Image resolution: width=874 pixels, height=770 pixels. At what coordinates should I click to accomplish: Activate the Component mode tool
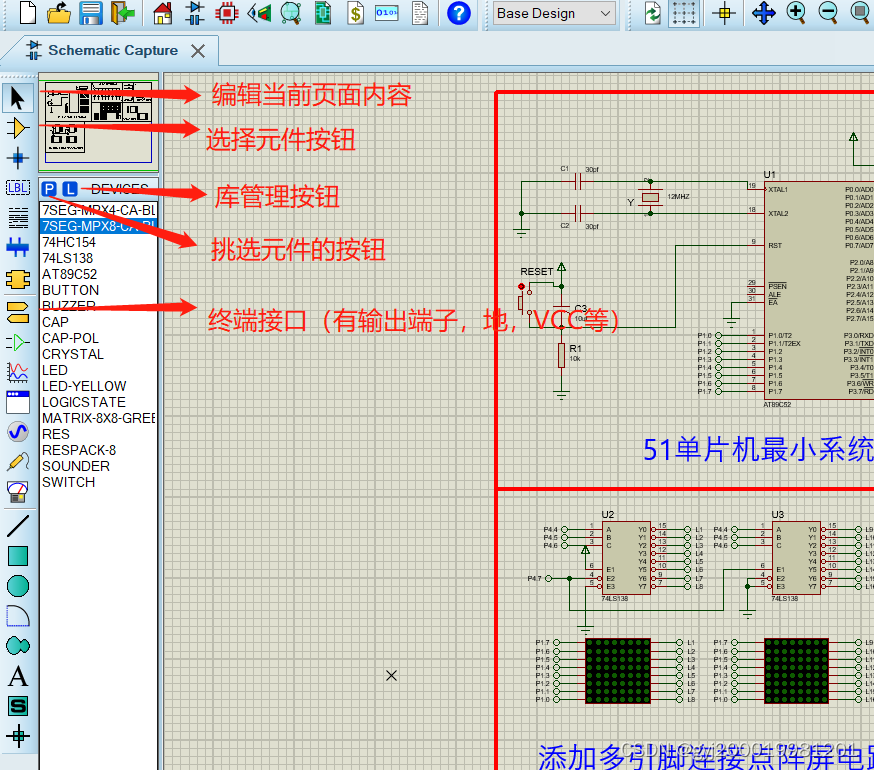16,127
